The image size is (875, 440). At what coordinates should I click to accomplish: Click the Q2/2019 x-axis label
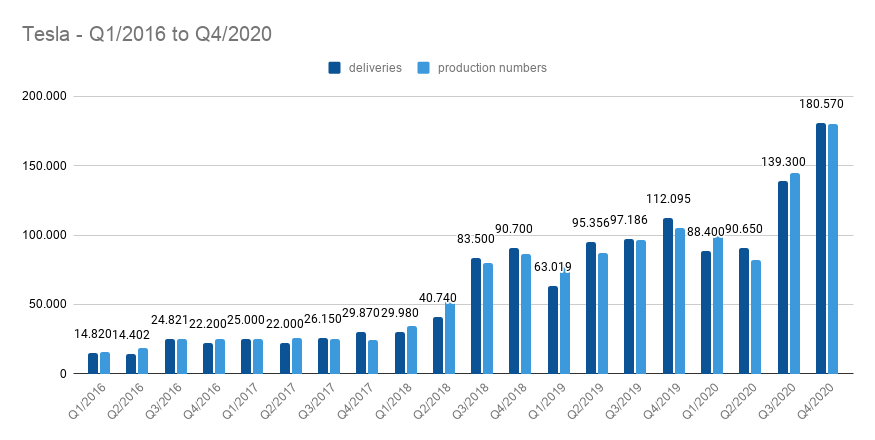[x=586, y=400]
